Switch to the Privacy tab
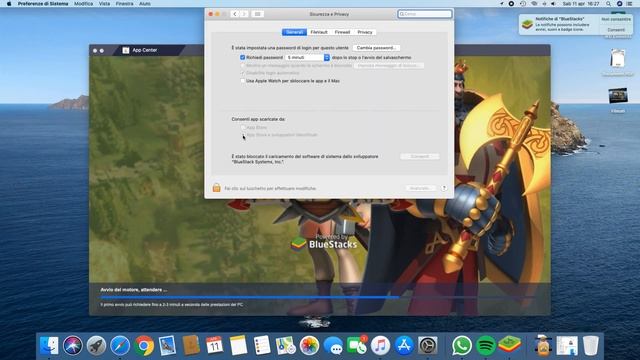 365,32
